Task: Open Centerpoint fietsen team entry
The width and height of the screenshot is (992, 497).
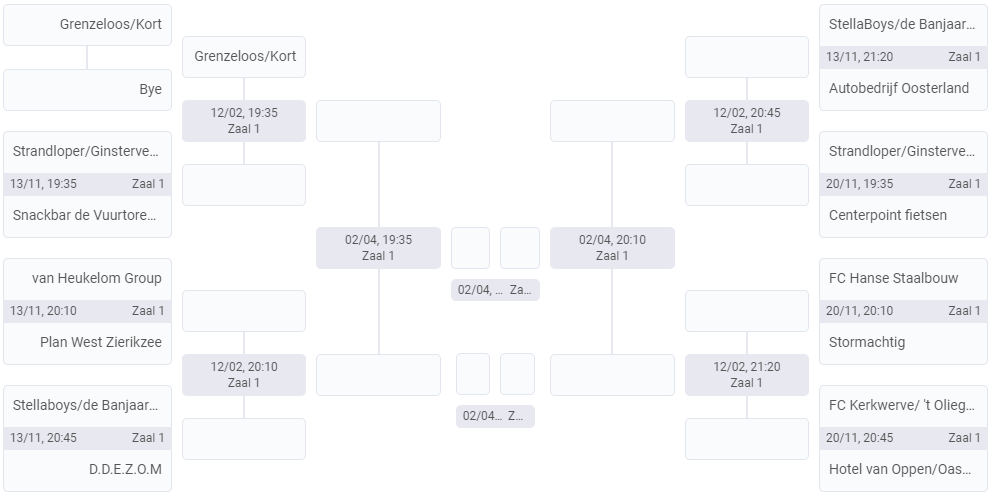Action: pyautogui.click(x=903, y=215)
